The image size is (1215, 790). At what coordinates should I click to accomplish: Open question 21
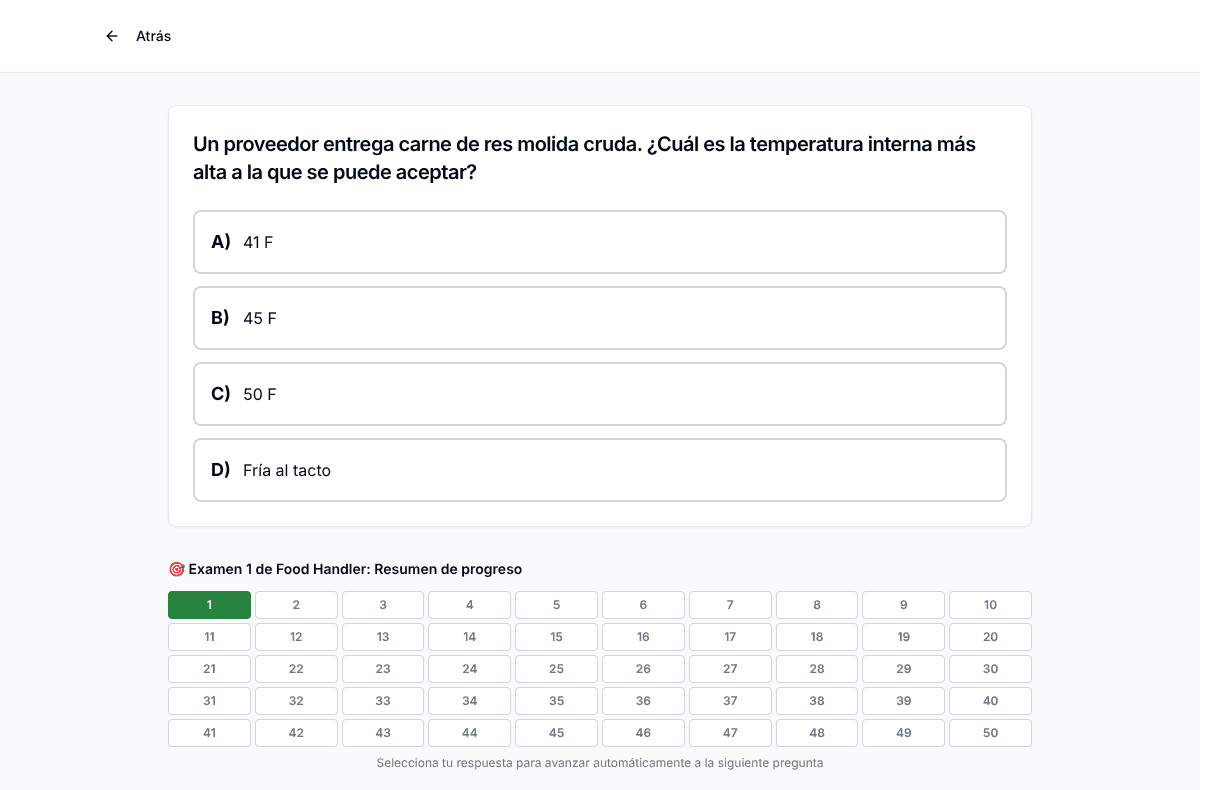209,669
